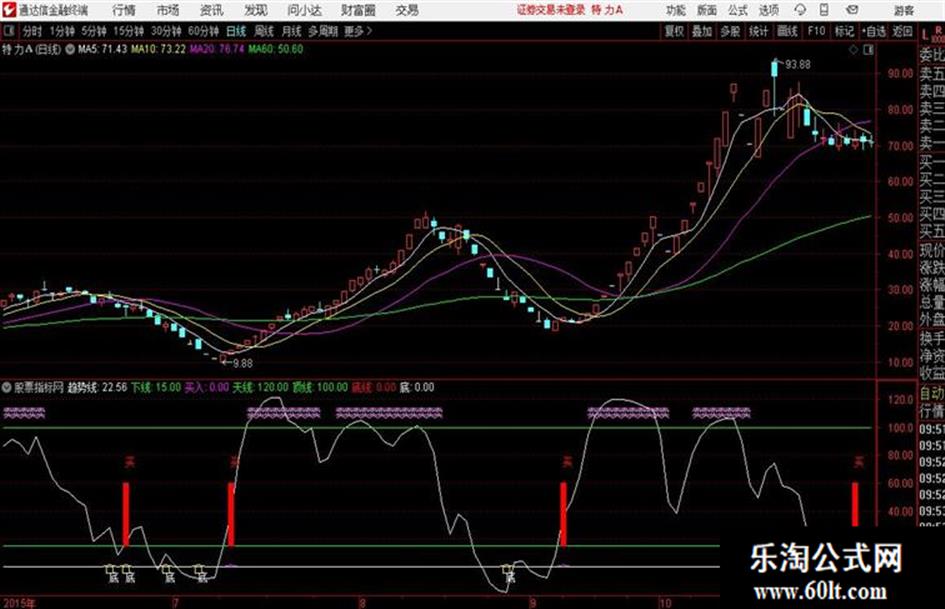Switch to 分时 period tab

[x=32, y=31]
